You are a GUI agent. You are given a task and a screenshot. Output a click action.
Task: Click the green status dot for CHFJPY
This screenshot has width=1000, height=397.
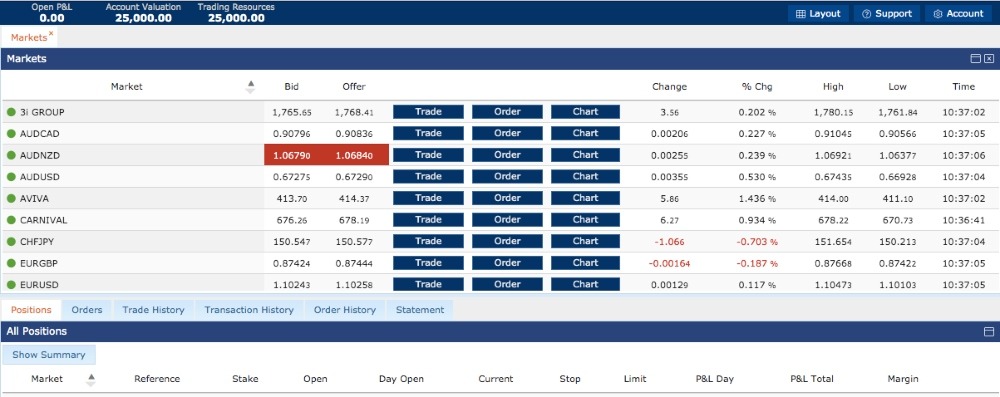tap(11, 242)
